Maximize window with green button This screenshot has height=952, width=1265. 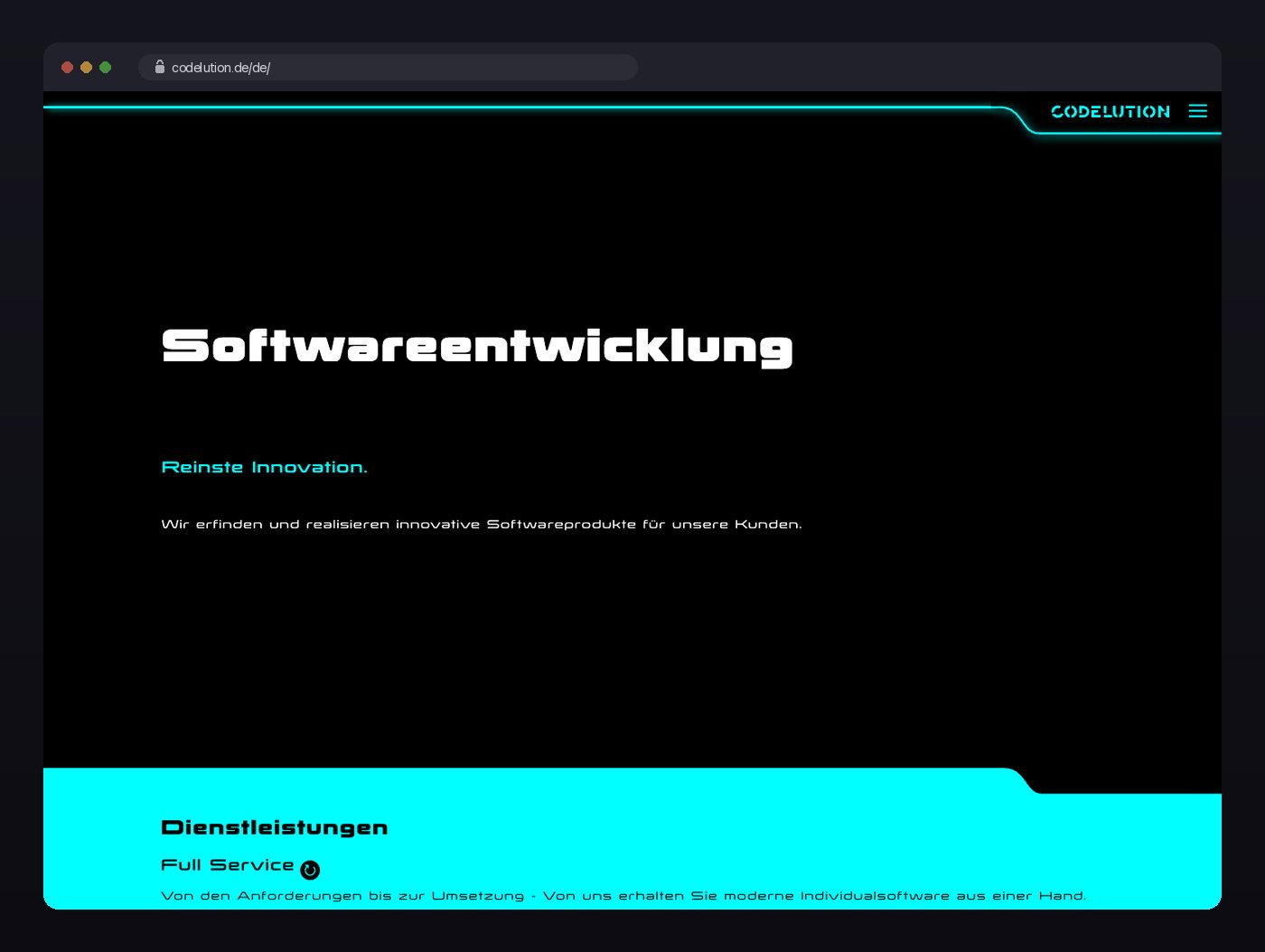point(105,68)
